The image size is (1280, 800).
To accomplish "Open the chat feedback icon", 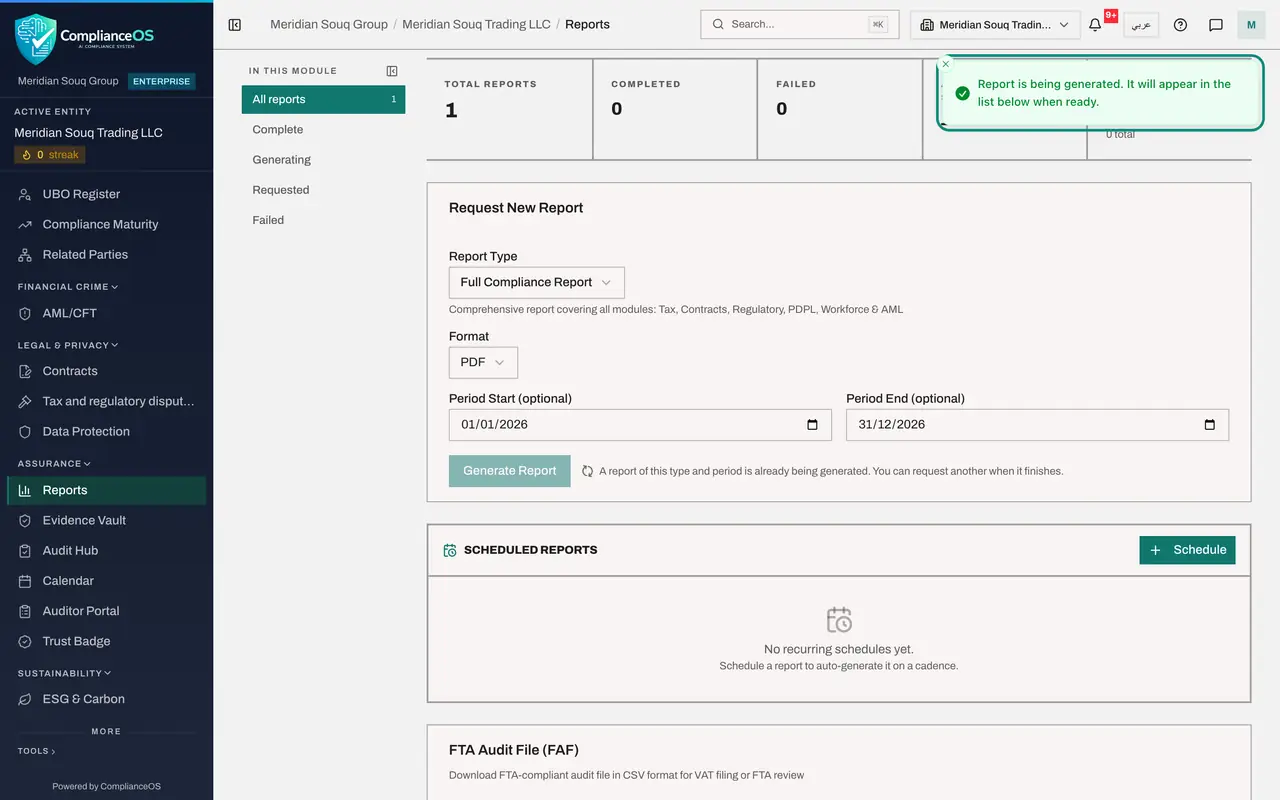I will tap(1216, 25).
